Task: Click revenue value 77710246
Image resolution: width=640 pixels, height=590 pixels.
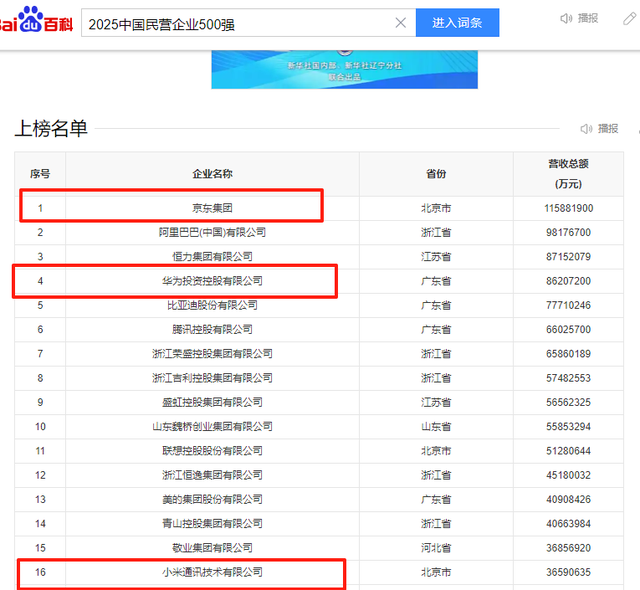Action: click(568, 305)
